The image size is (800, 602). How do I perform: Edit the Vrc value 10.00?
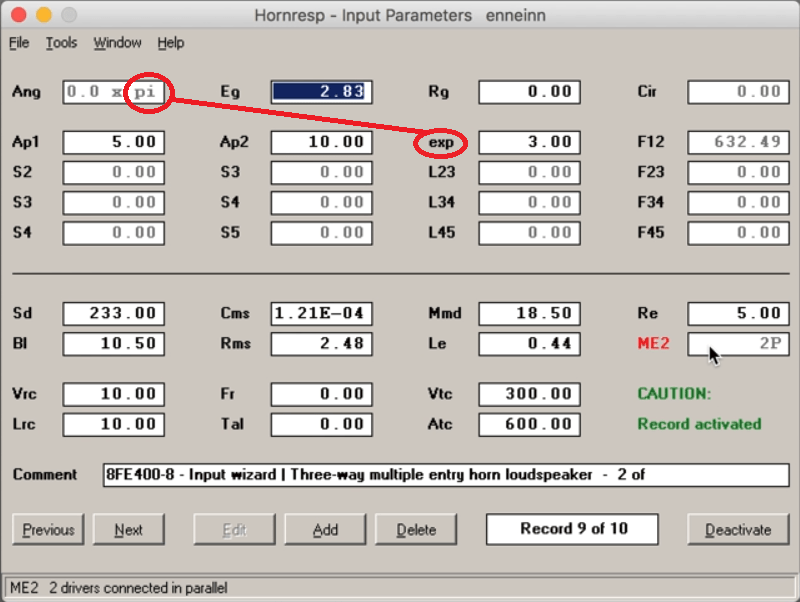pos(114,394)
